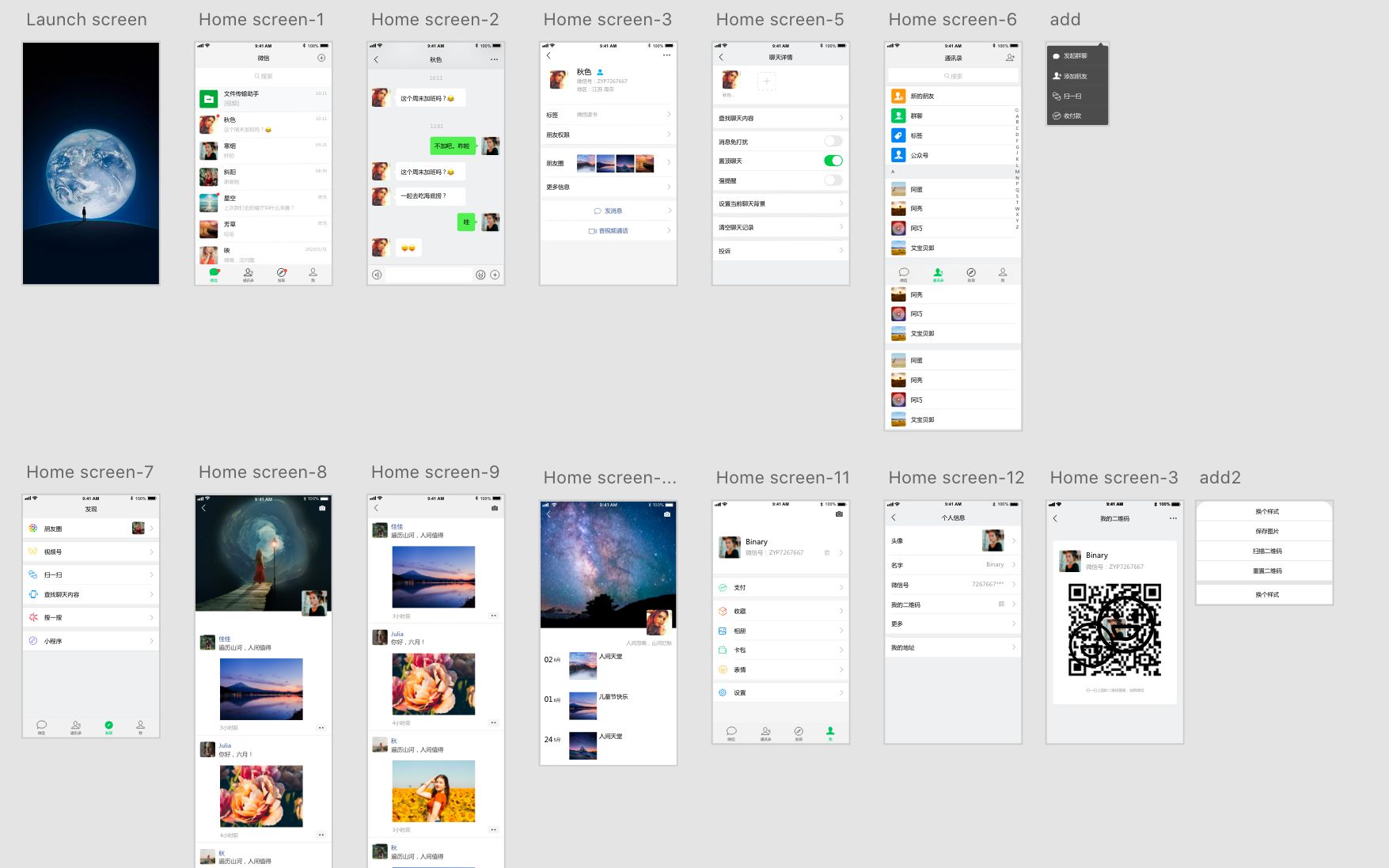Click the 视频号 butterfly icon

[33, 552]
